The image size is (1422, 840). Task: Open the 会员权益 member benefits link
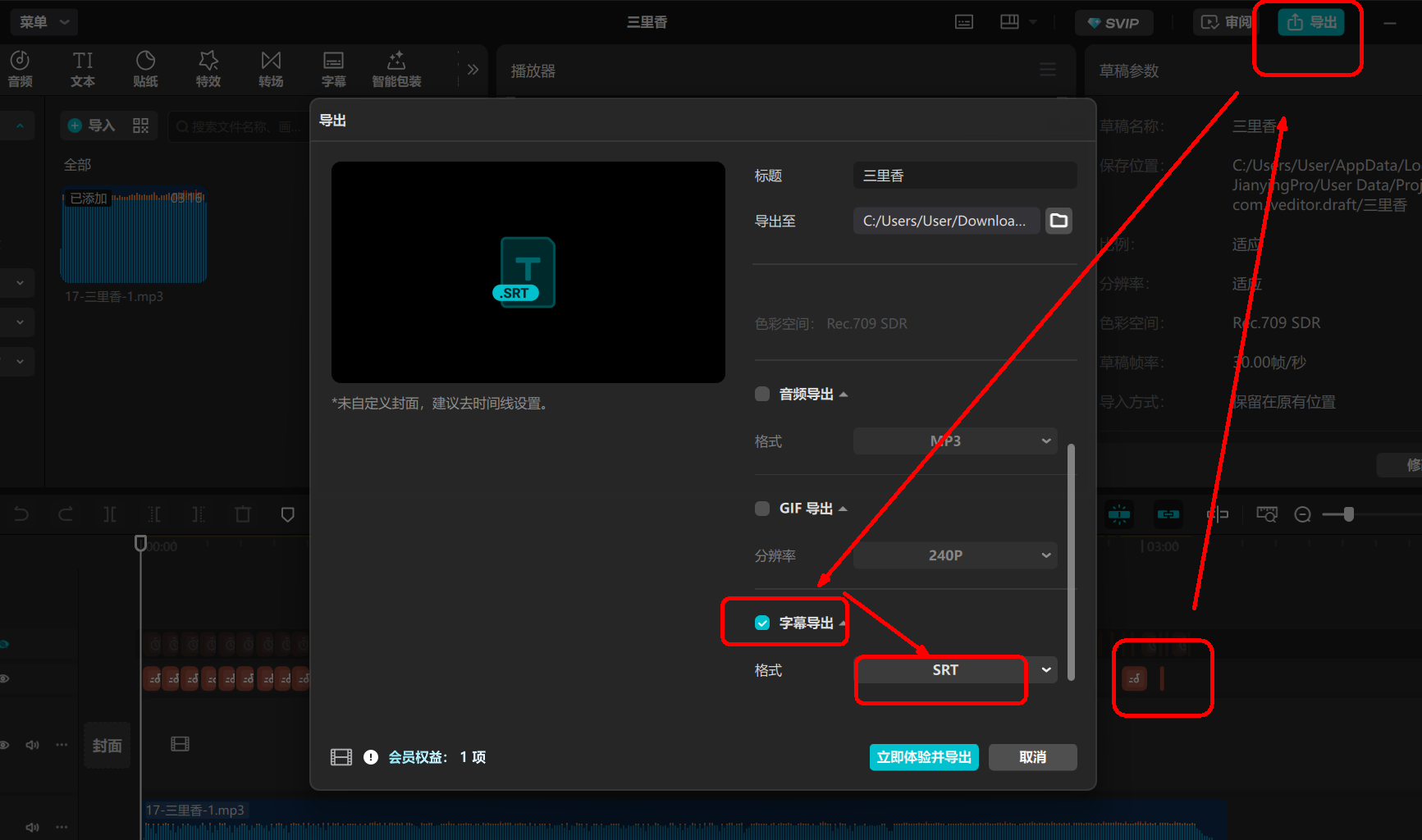[418, 757]
